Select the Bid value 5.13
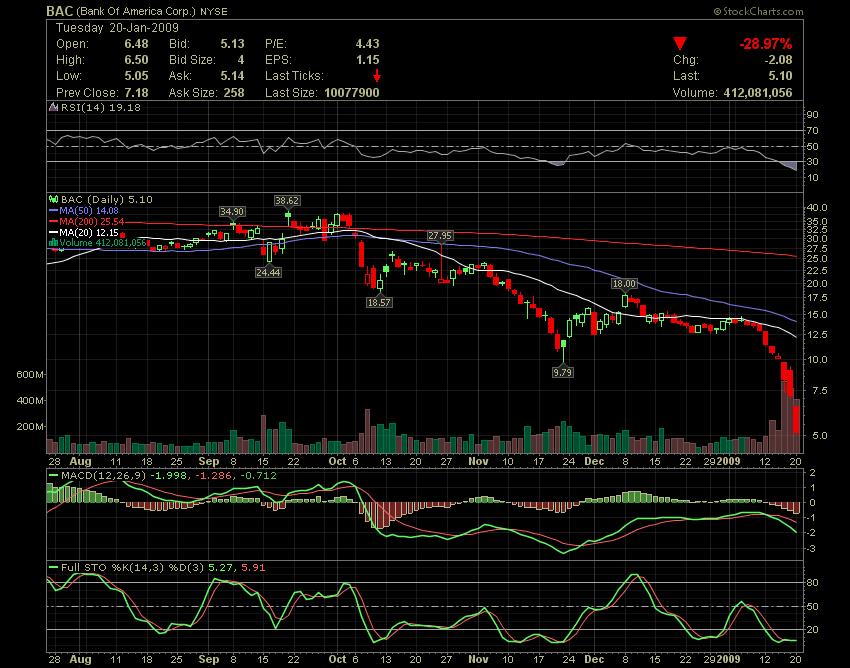 [232, 44]
